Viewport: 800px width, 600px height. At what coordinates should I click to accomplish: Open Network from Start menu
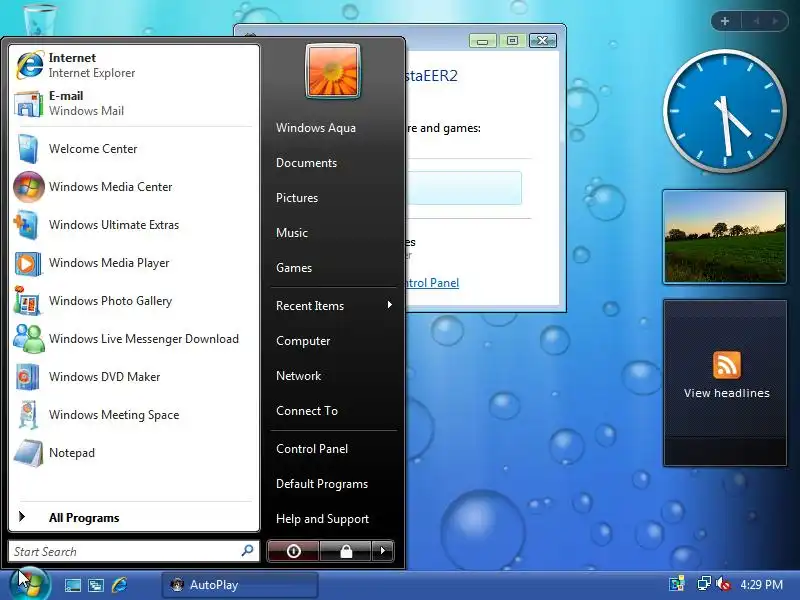pos(298,376)
